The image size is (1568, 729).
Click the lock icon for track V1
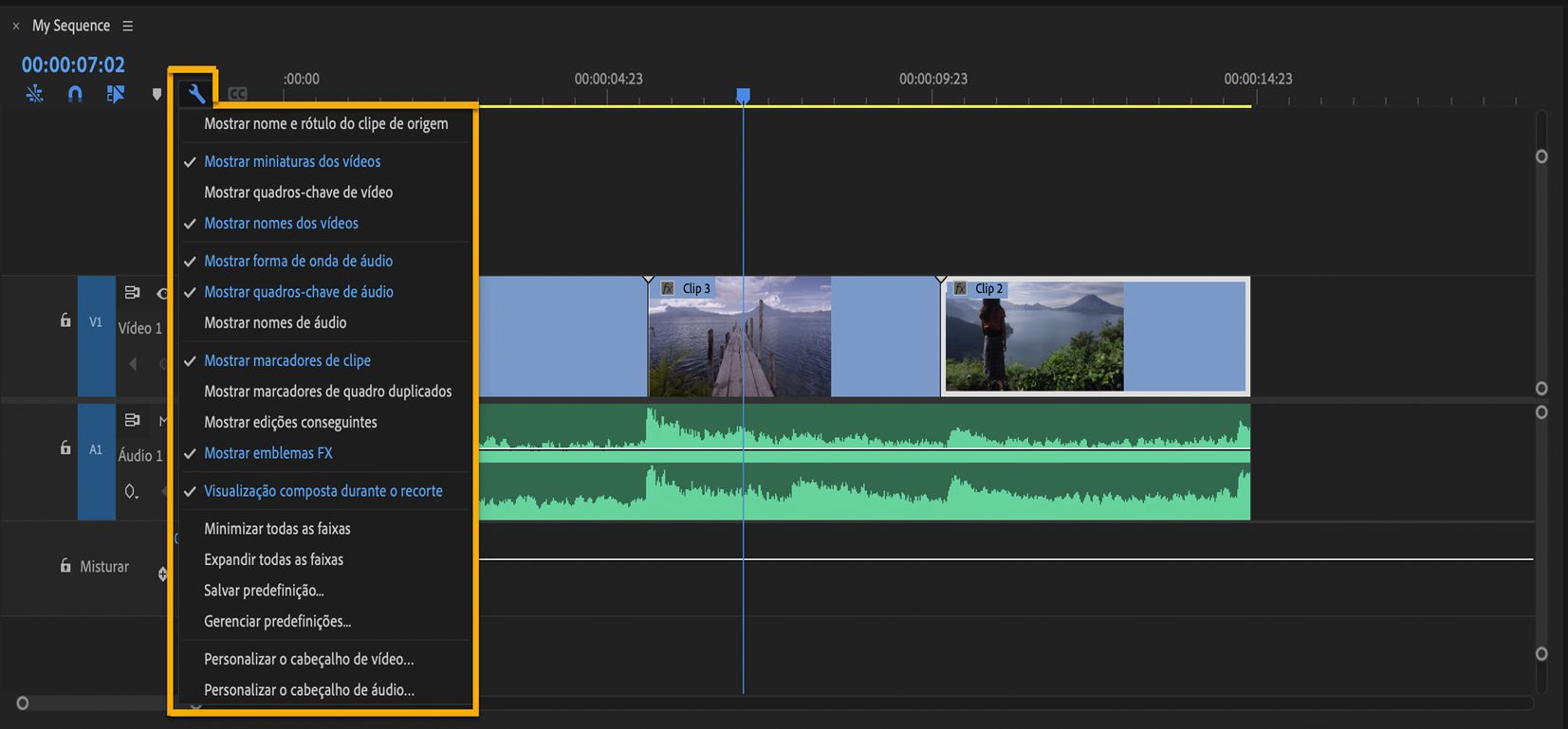(65, 320)
